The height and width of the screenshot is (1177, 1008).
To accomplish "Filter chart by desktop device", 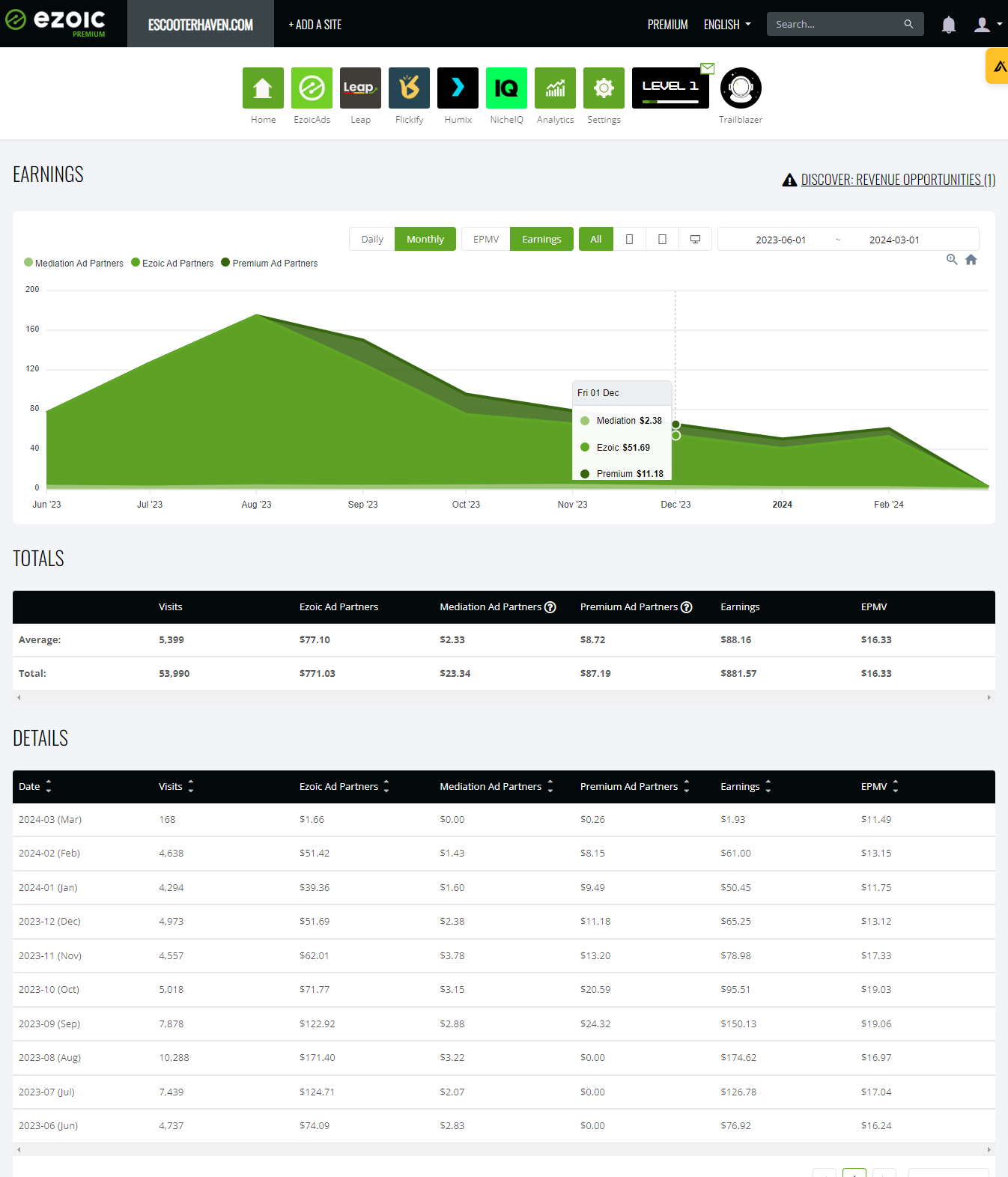I will tap(696, 239).
